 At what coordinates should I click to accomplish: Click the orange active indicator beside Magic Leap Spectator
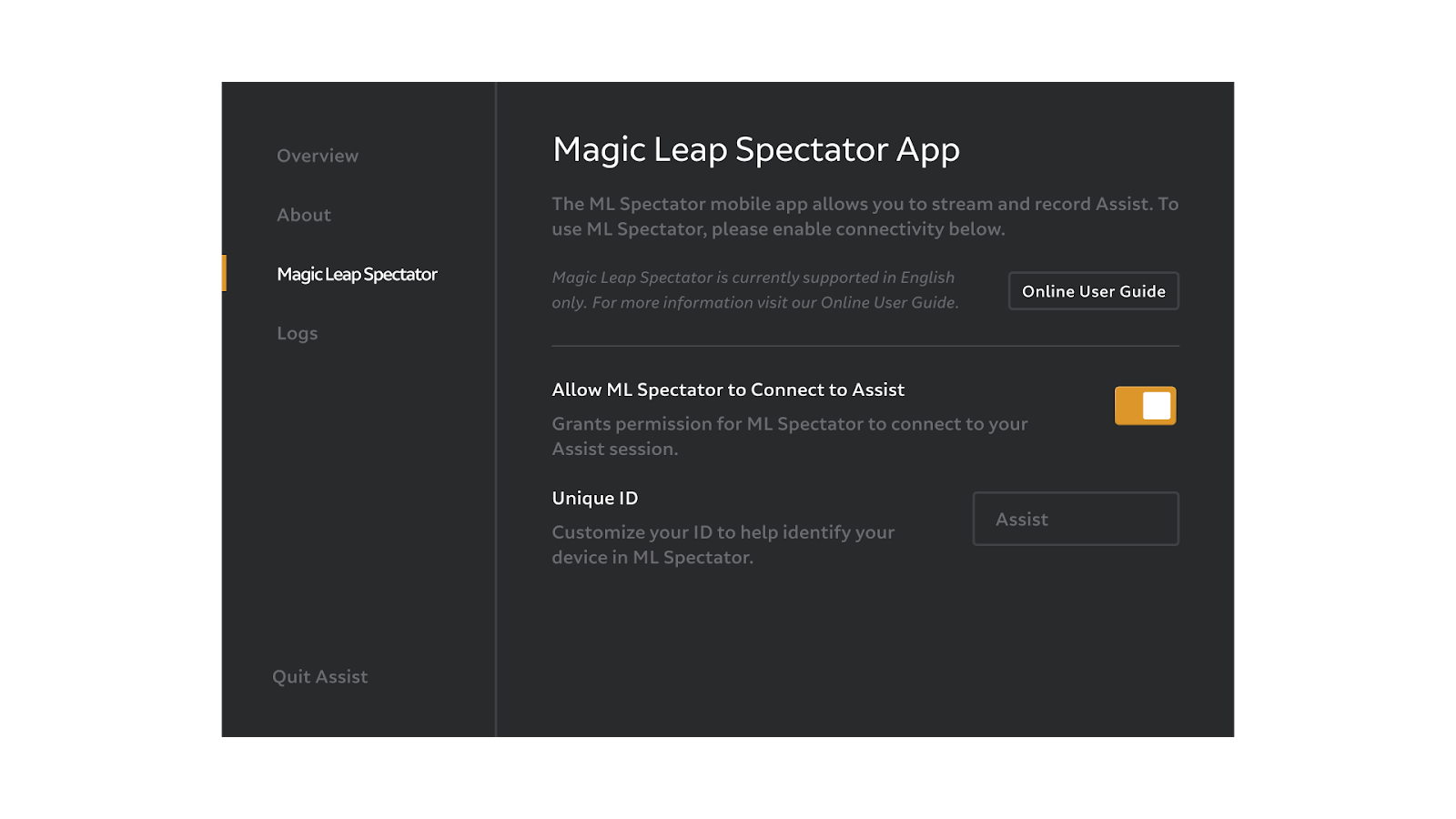pos(224,273)
